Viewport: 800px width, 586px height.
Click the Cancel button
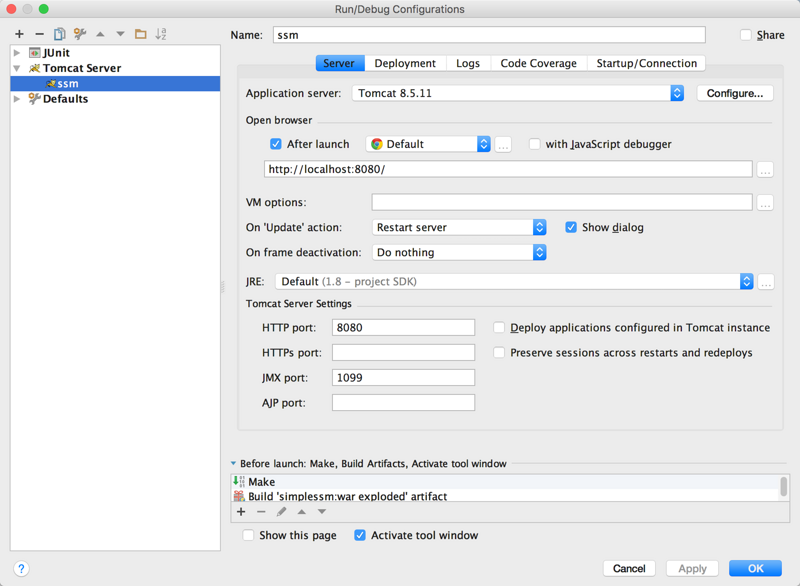tap(629, 568)
